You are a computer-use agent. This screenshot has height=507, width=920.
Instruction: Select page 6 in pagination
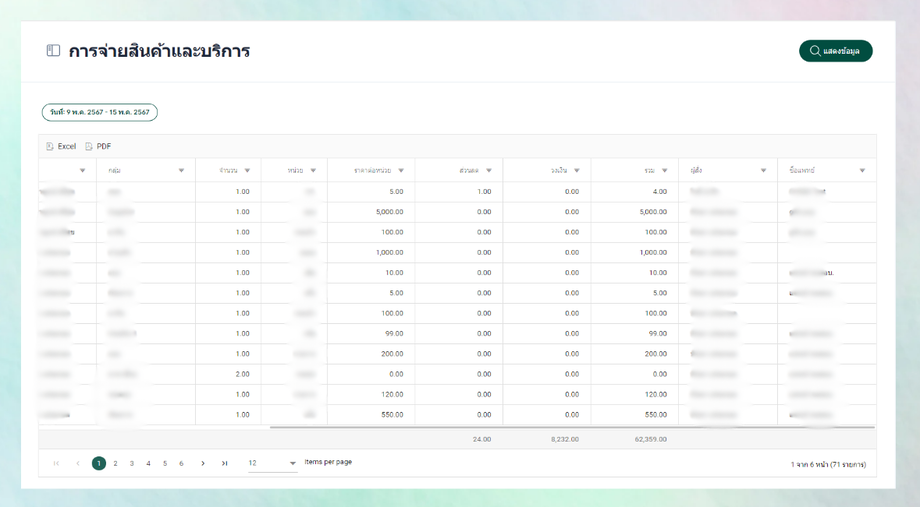tap(181, 463)
